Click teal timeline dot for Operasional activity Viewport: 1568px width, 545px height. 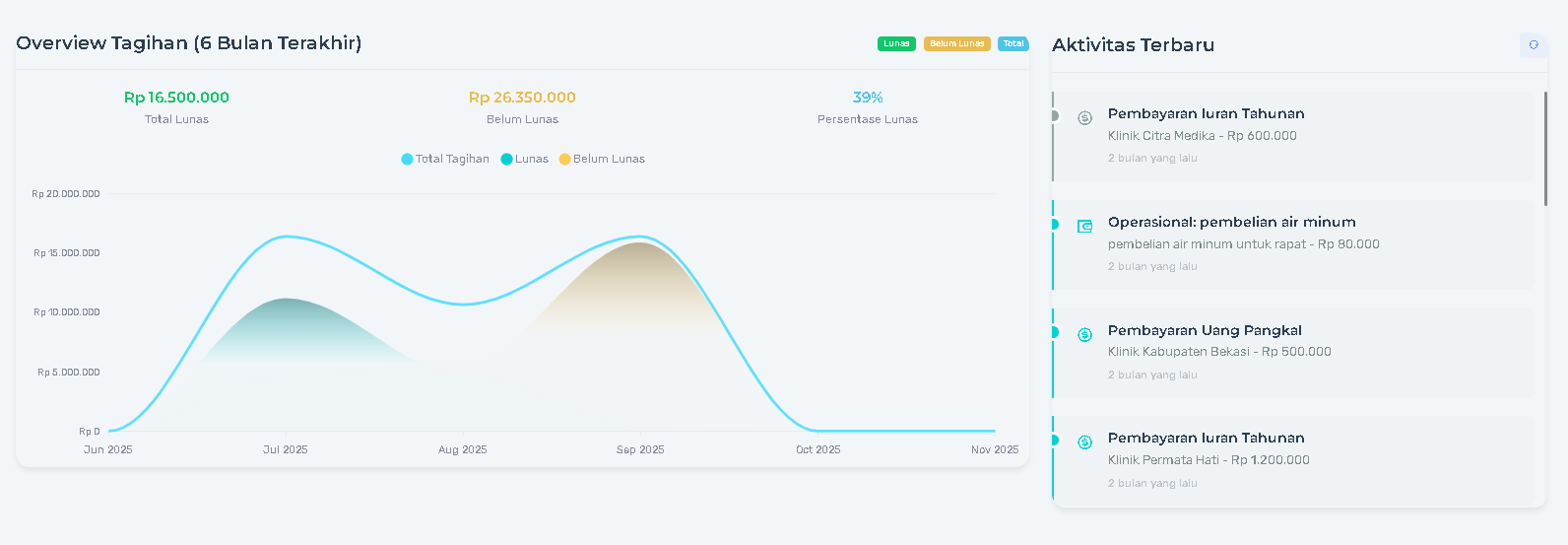tap(1054, 224)
